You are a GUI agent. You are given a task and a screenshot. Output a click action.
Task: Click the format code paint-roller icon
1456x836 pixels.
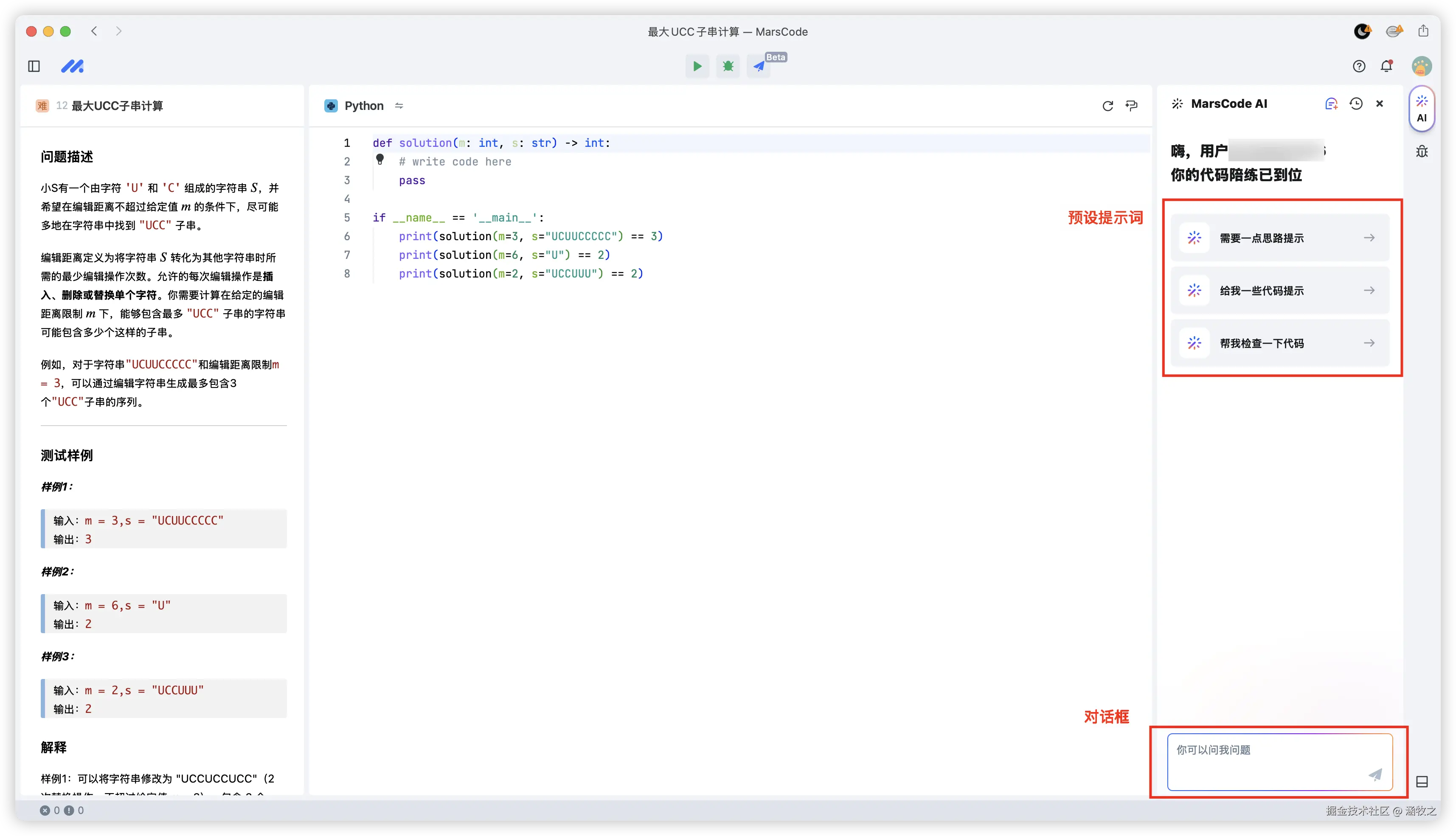coord(1132,106)
